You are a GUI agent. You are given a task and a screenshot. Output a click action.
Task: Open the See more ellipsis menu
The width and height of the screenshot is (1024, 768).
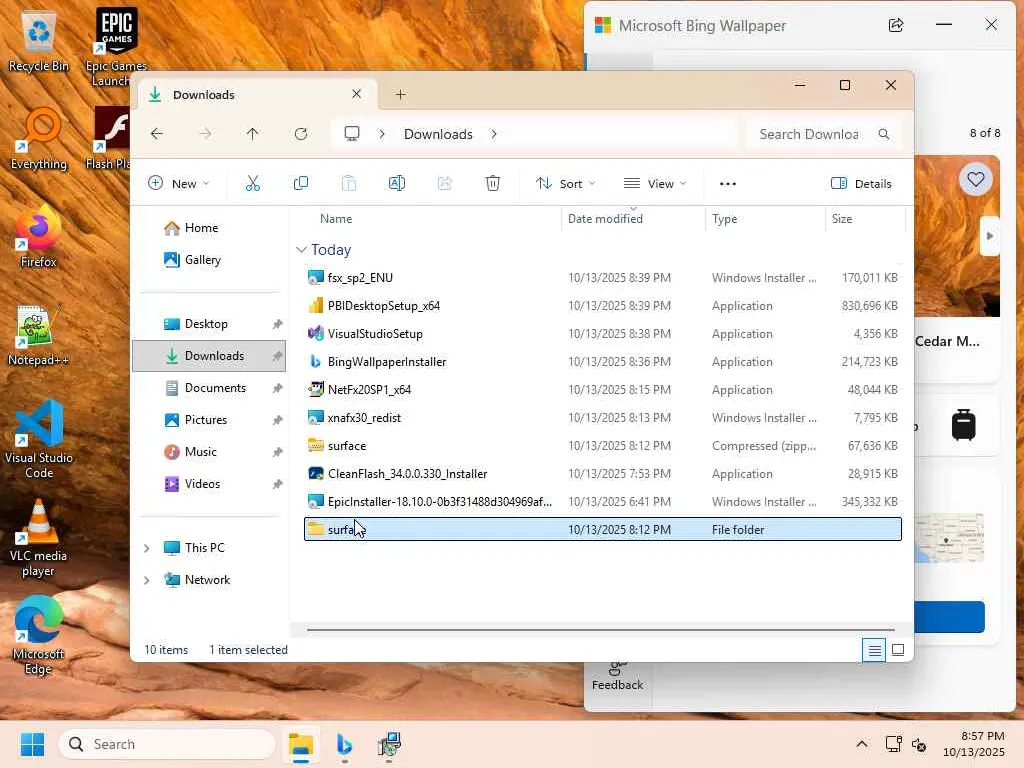coord(728,184)
